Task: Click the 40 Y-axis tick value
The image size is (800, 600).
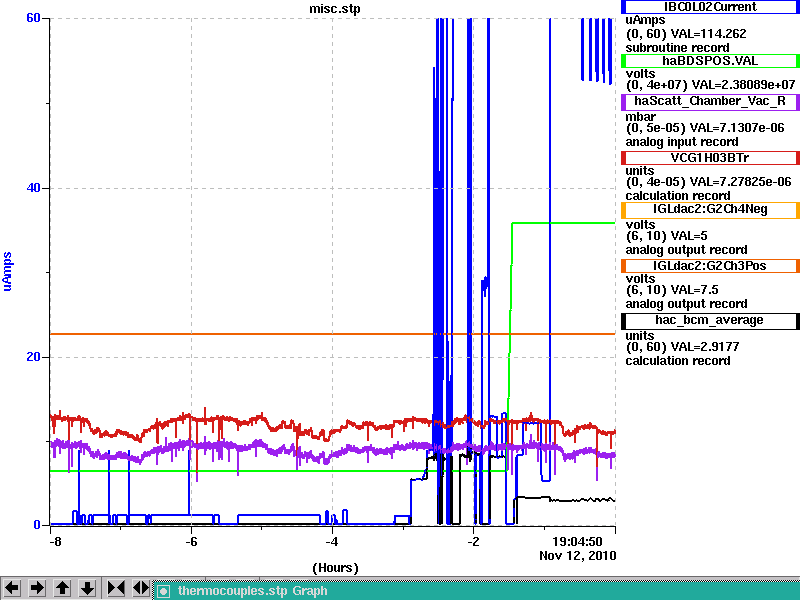Action: [x=33, y=188]
